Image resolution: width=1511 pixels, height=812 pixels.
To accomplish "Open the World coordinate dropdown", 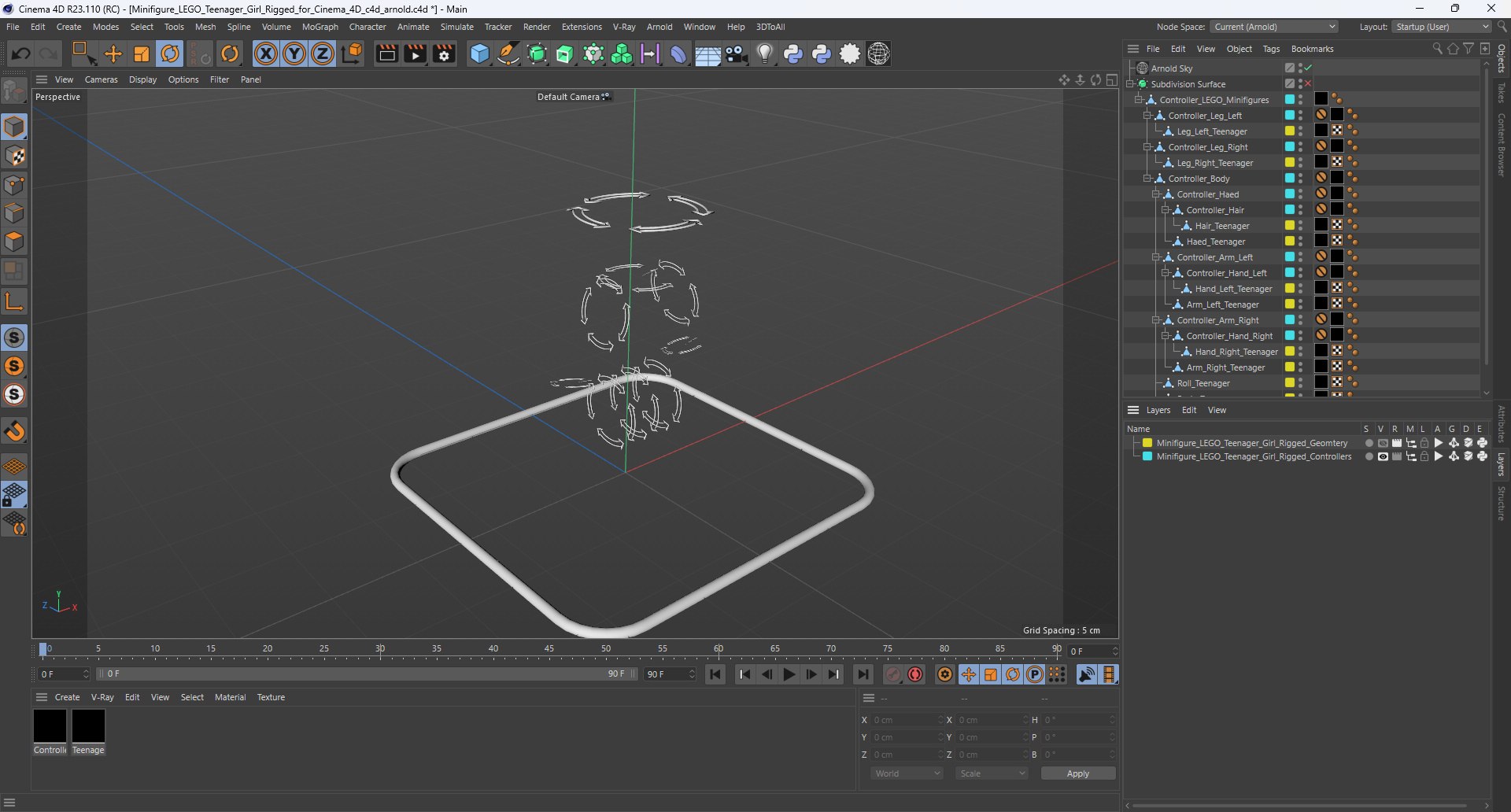I will (x=907, y=773).
